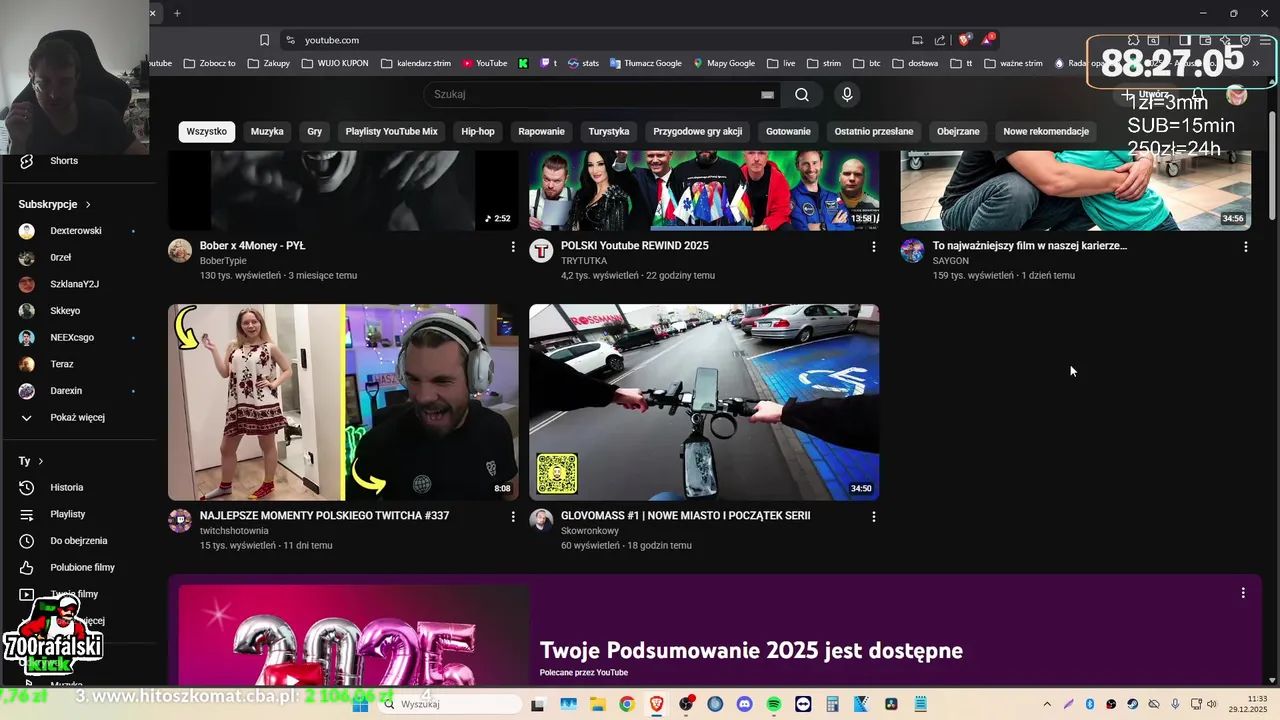Click the Brave Shields lion icon
This screenshot has height=720, width=1280.
pyautogui.click(x=964, y=40)
